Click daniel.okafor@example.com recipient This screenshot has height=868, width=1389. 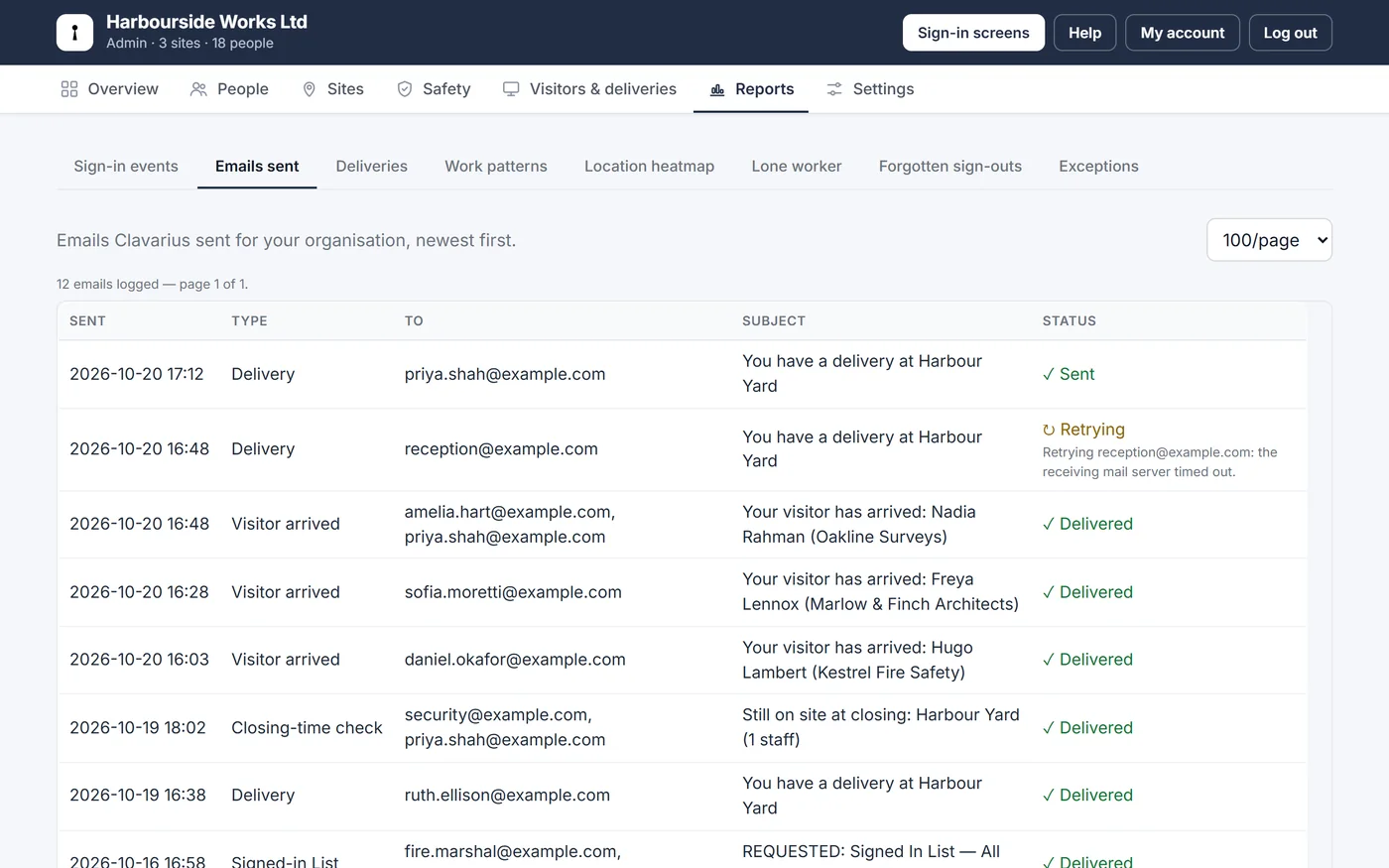coord(515,660)
